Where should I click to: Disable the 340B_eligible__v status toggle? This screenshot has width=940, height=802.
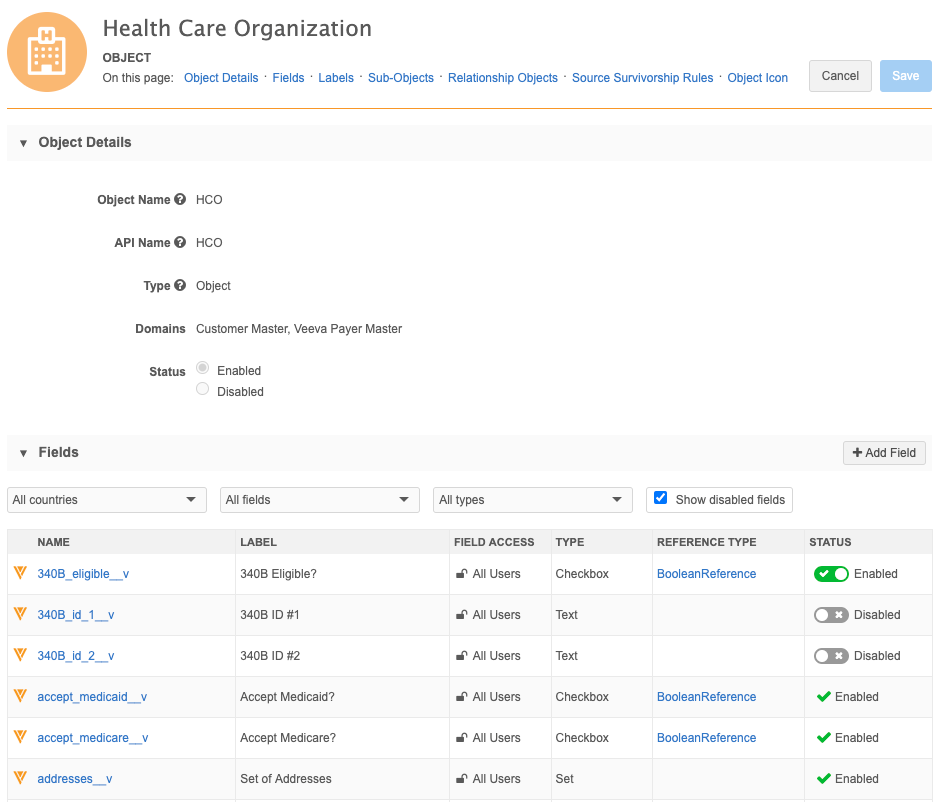pyautogui.click(x=831, y=574)
